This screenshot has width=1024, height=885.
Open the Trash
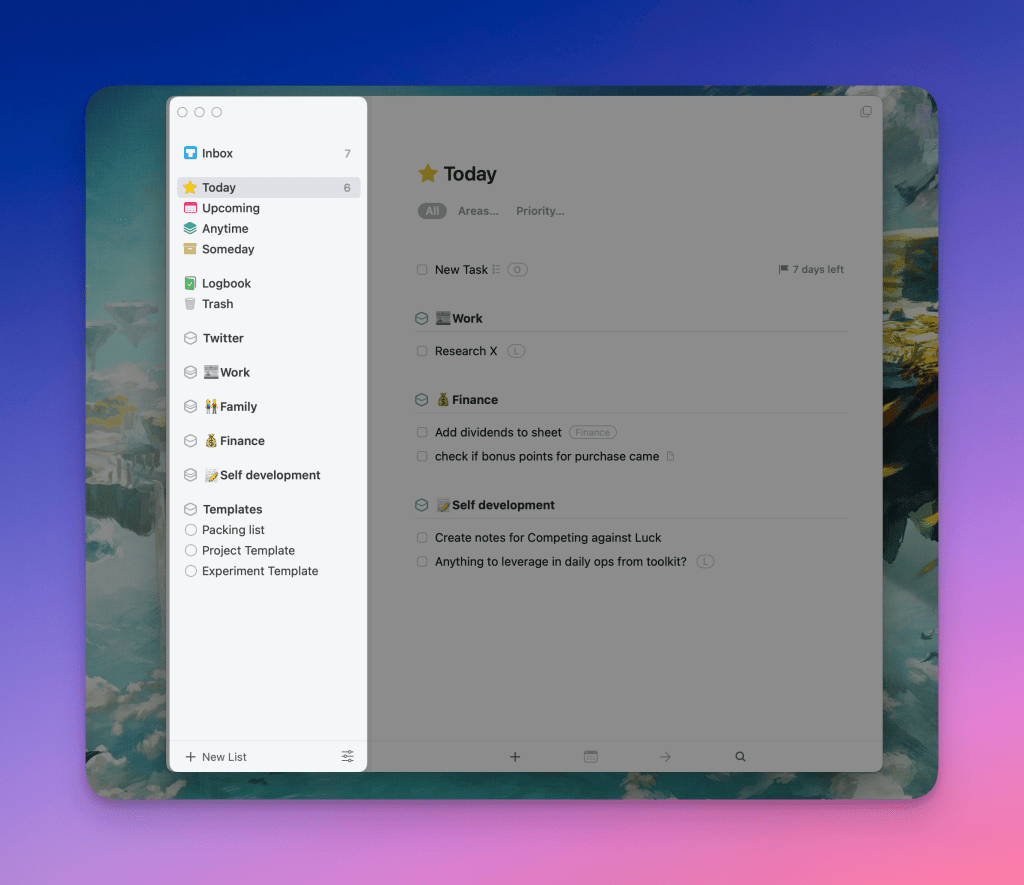click(217, 304)
